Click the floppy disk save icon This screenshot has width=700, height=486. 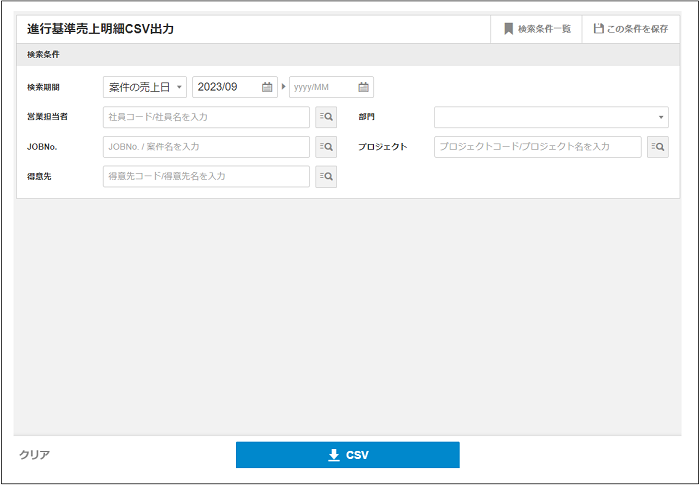[x=598, y=29]
